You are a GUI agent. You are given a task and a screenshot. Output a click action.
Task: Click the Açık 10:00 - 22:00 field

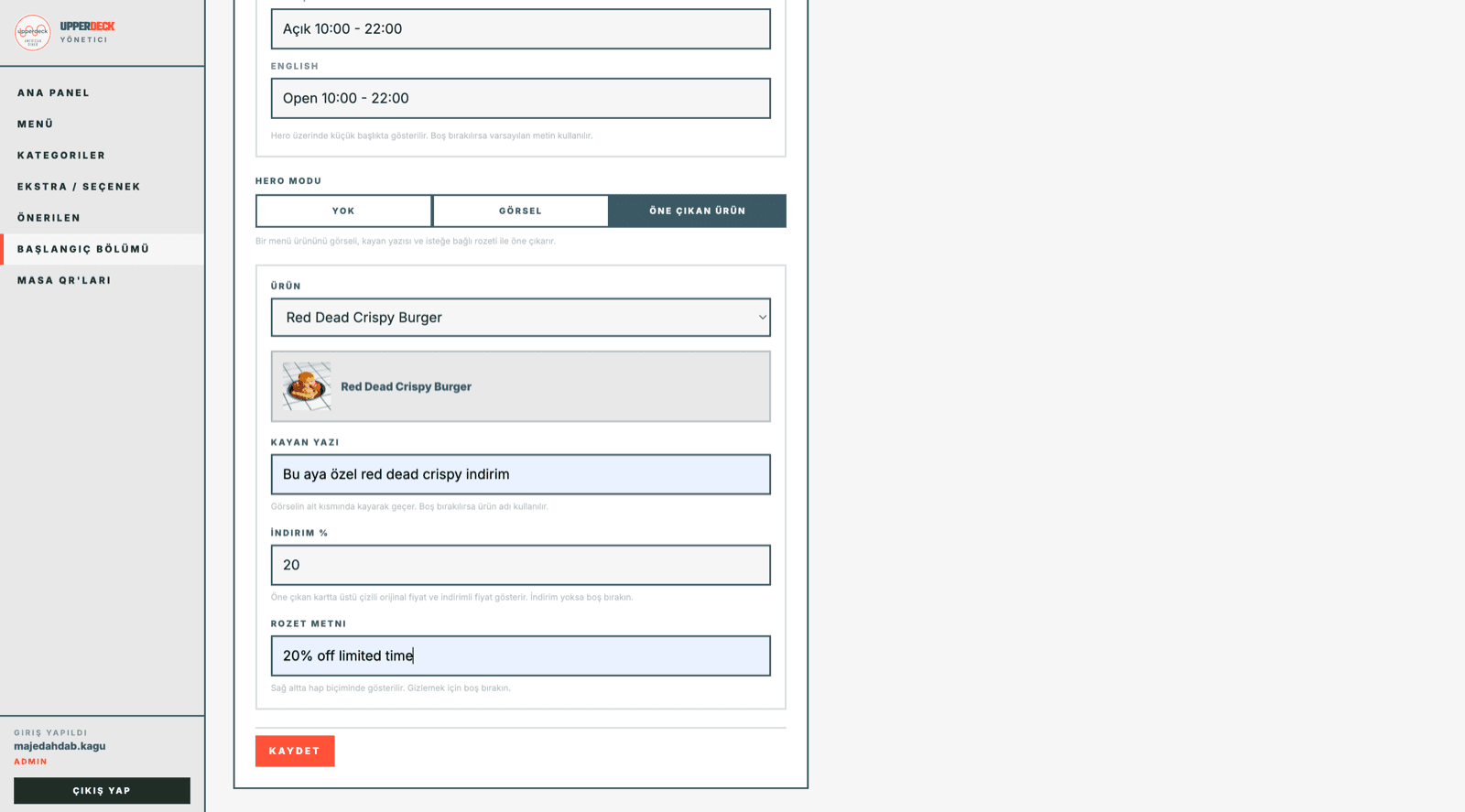(x=521, y=28)
